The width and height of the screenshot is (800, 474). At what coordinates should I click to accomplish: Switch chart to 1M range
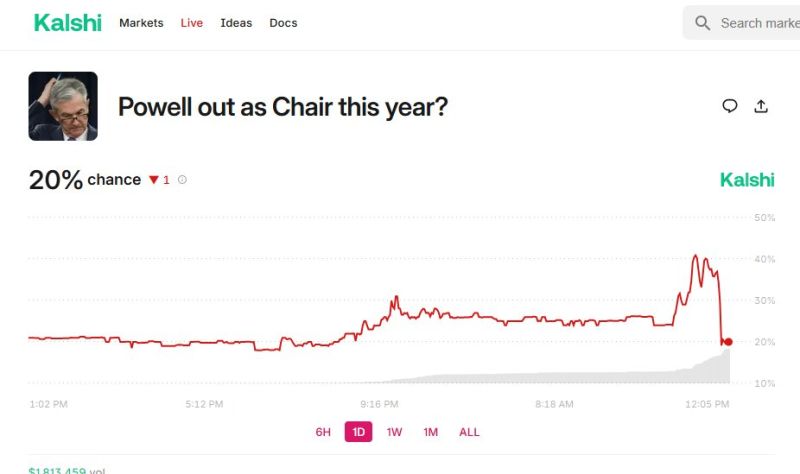(x=430, y=432)
